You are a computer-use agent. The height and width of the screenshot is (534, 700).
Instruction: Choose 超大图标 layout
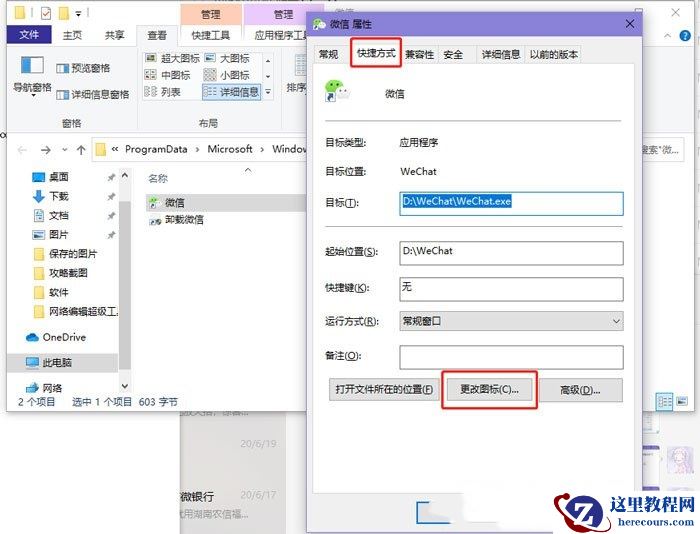coord(172,58)
